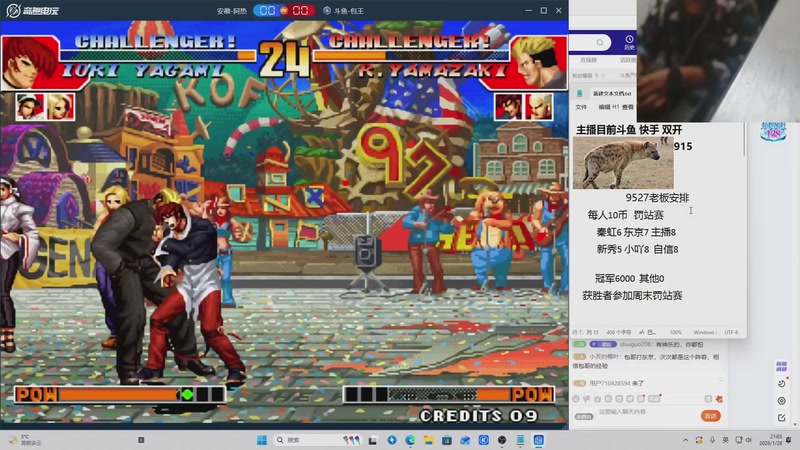The height and width of the screenshot is (450, 800).
Task: Toggle night mode moon icon in sidebar
Action: click(x=781, y=384)
